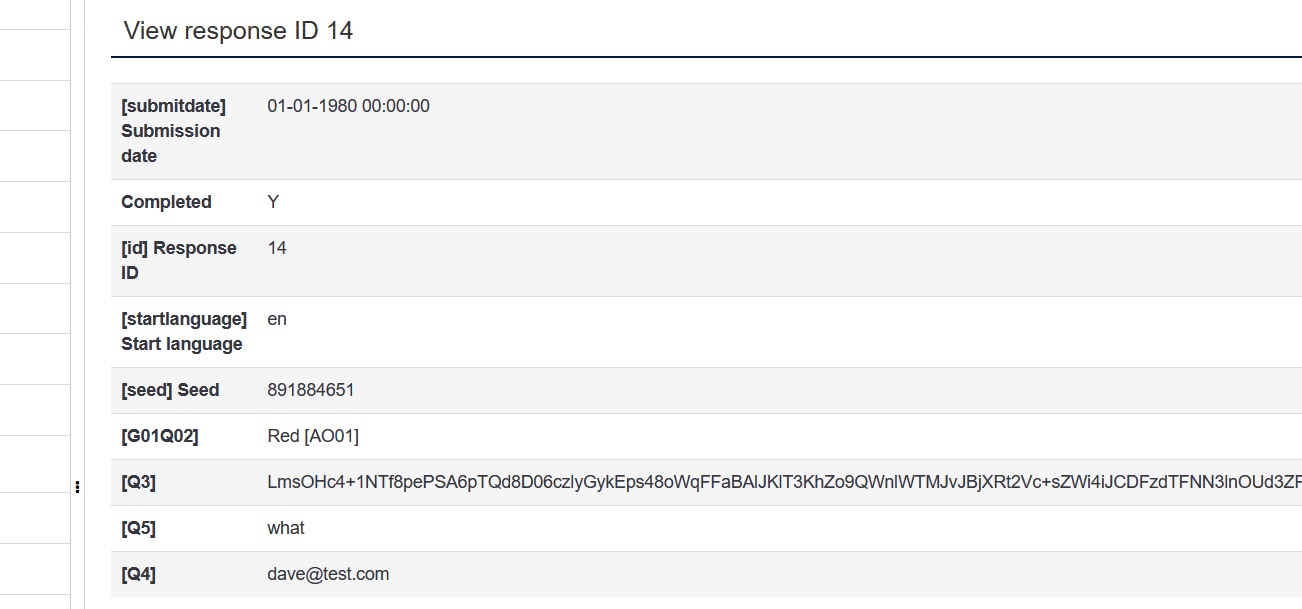
Task: Click the start language value 'en'
Action: [x=277, y=319]
